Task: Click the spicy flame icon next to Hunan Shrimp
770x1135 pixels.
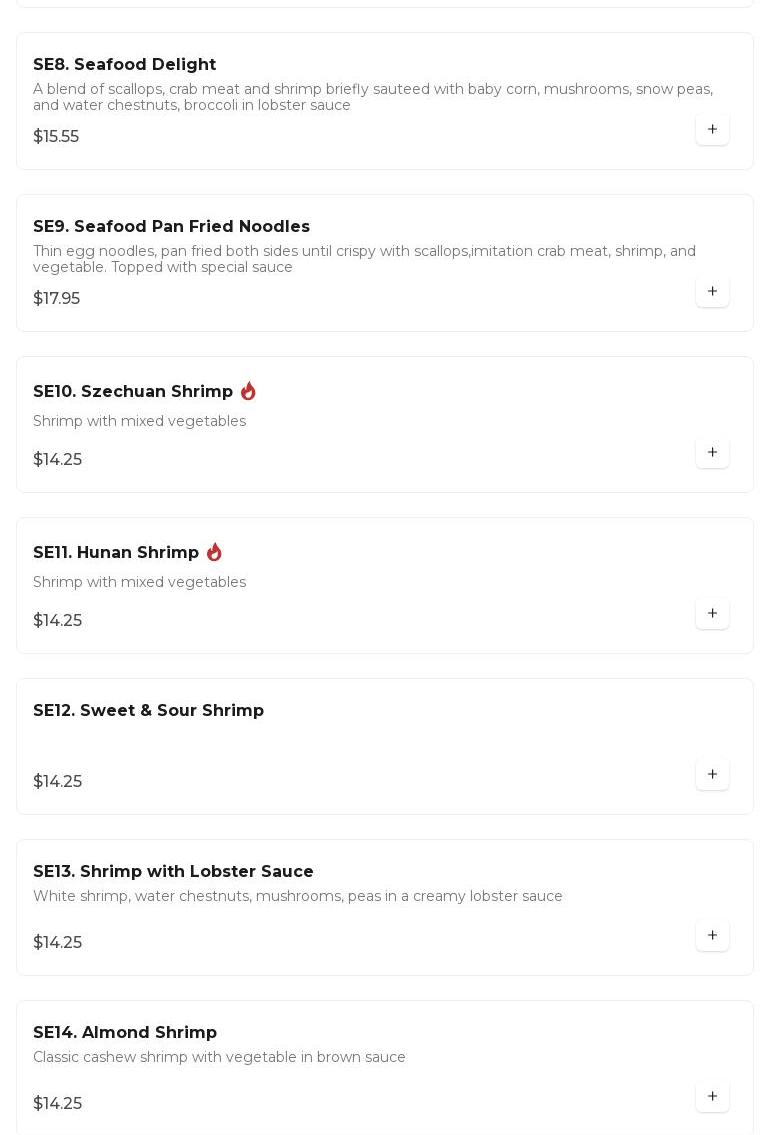Action: [x=214, y=552]
